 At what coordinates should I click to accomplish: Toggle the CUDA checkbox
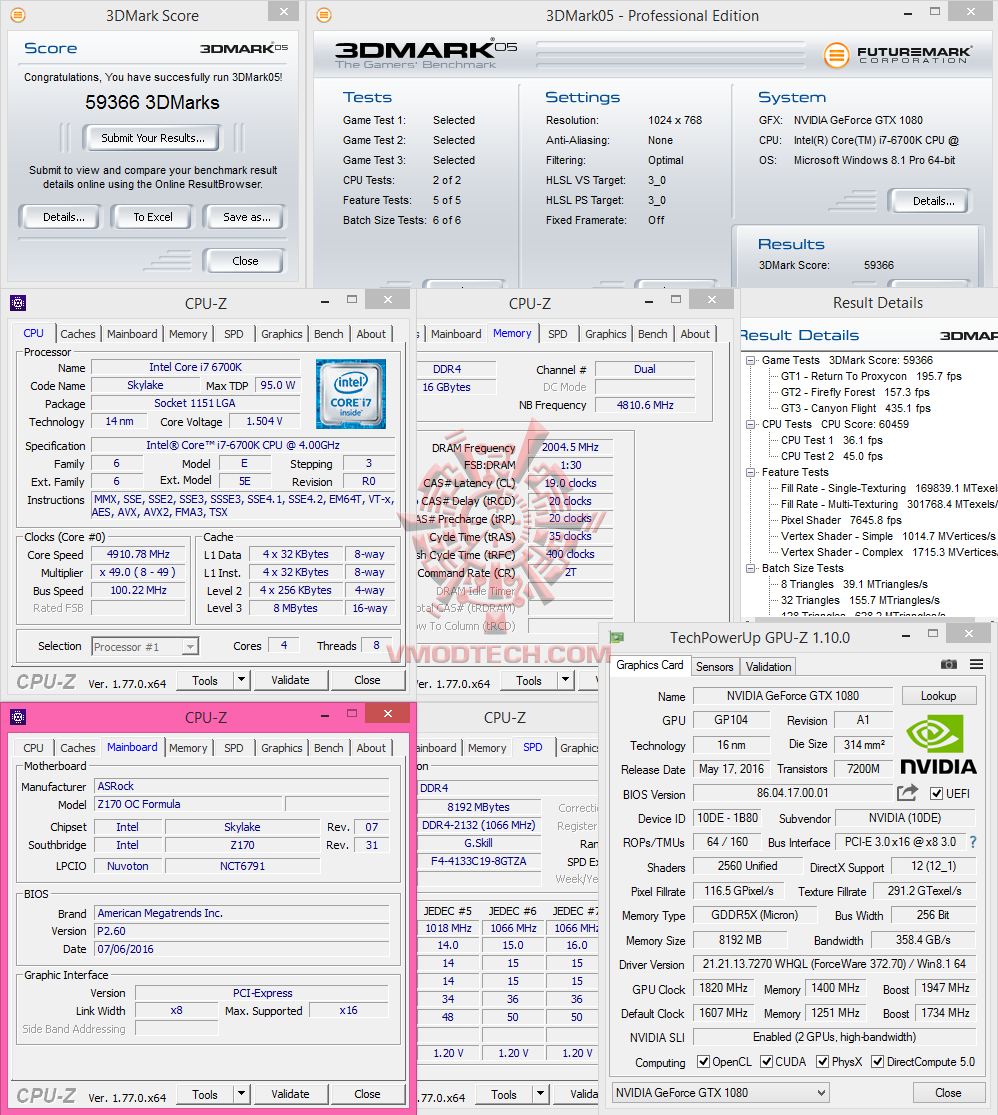click(767, 1062)
